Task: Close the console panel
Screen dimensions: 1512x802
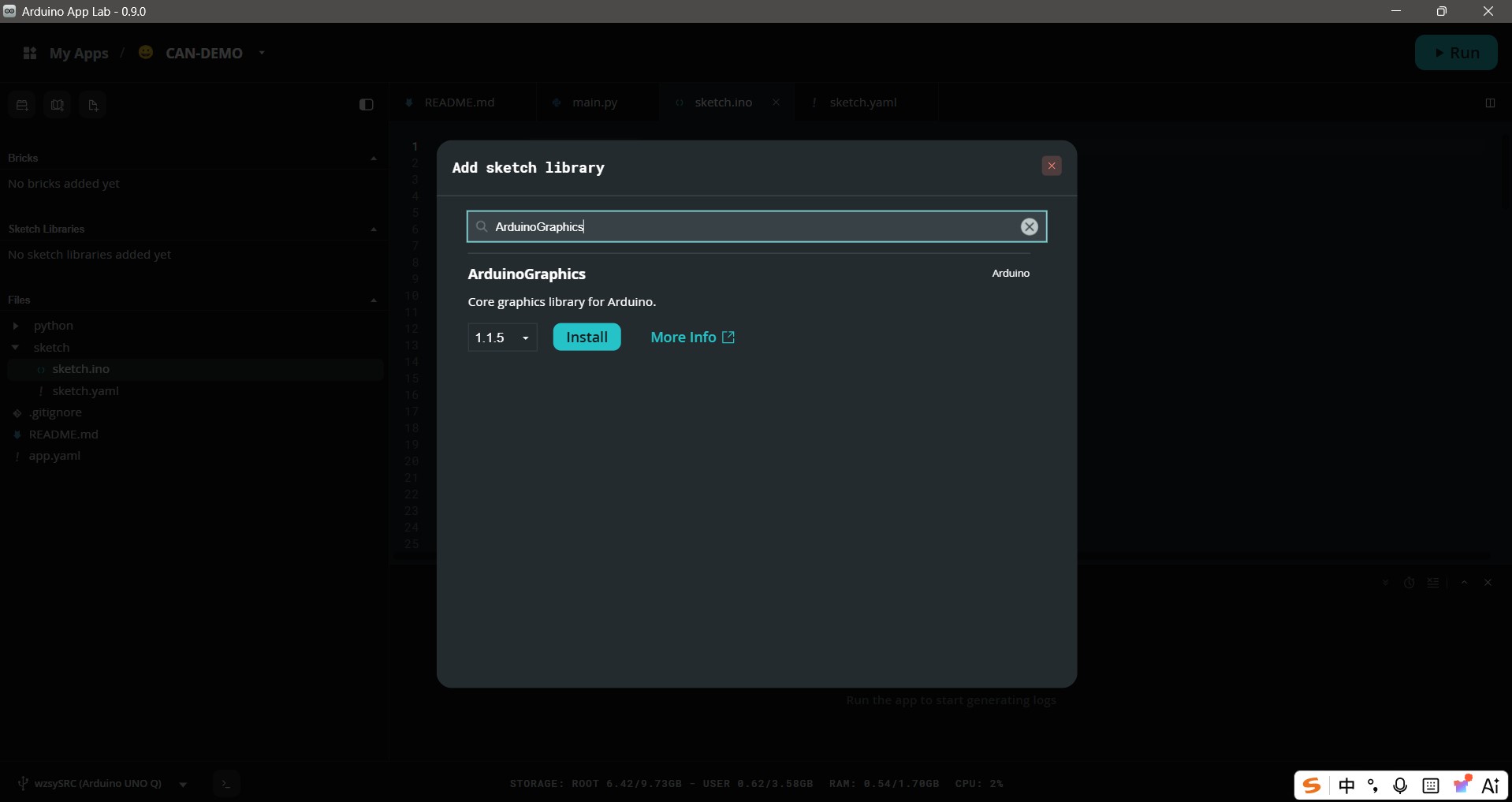Action: 1488,583
